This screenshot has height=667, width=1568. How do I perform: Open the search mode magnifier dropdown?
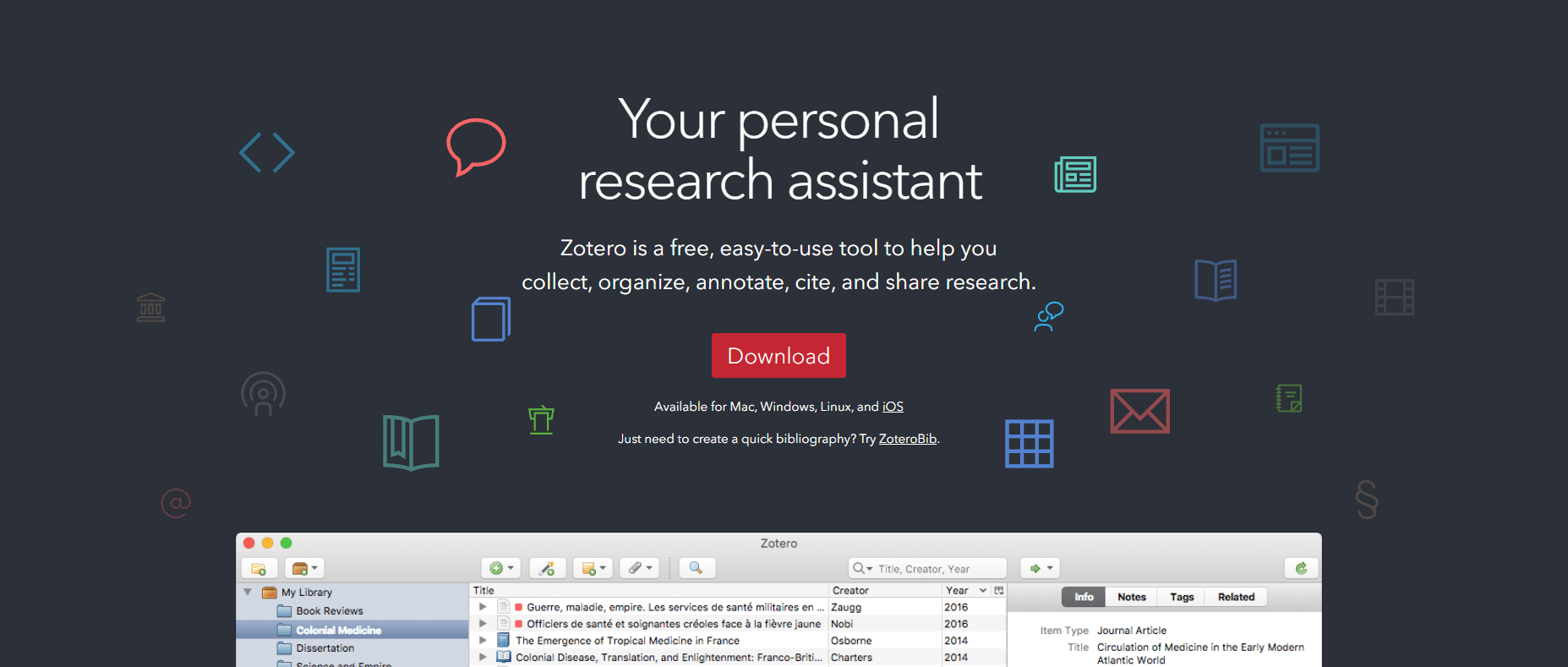(862, 569)
